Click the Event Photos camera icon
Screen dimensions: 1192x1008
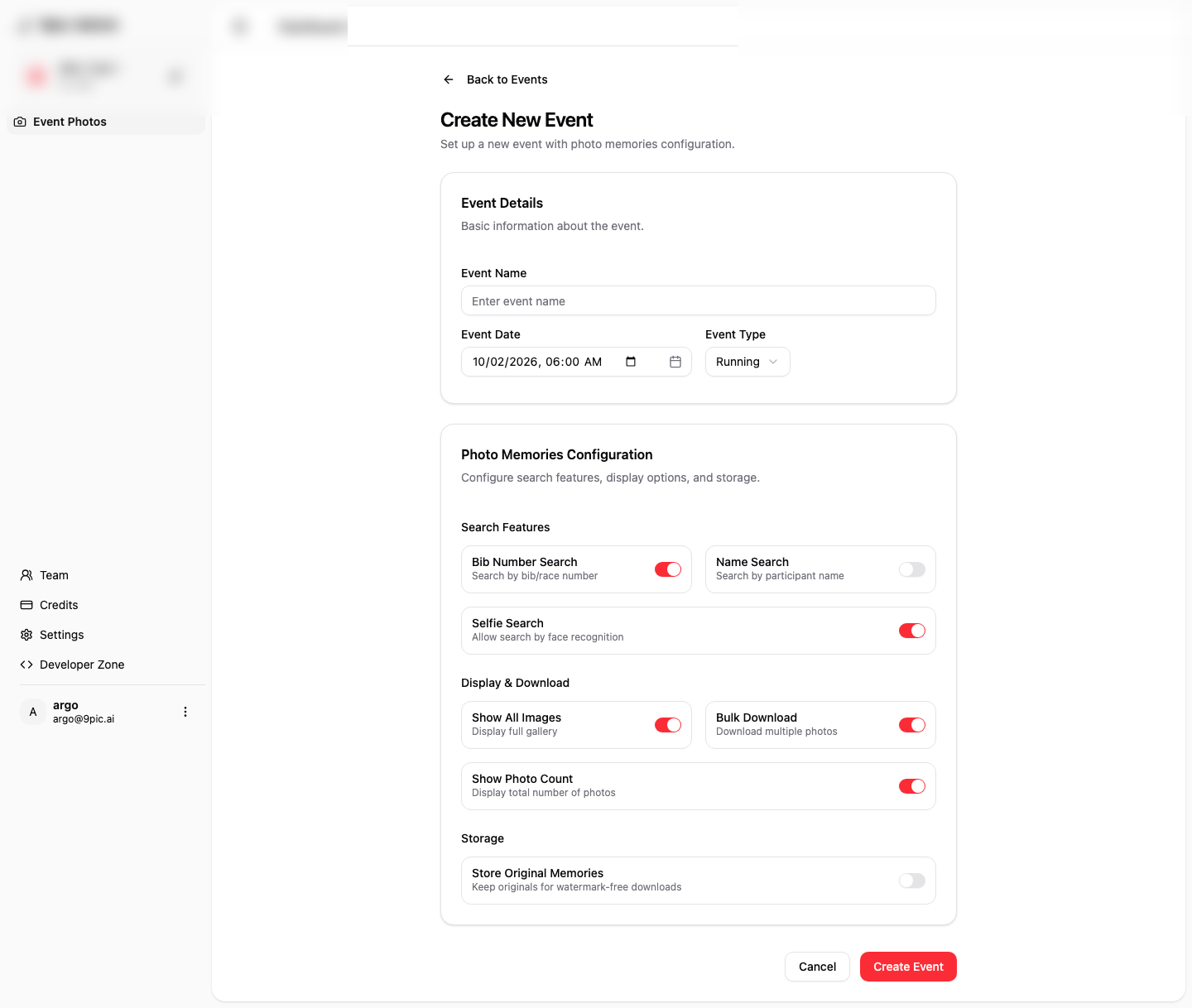point(20,122)
